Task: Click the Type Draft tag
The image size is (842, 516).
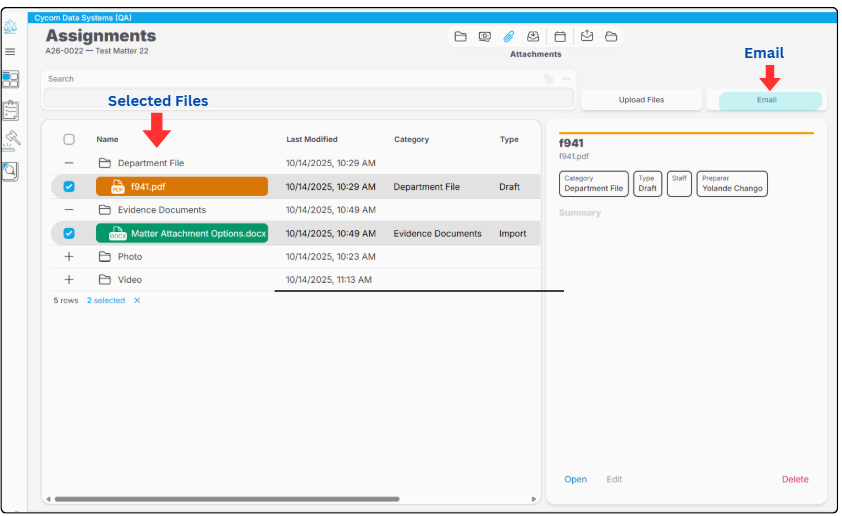Action: point(647,184)
